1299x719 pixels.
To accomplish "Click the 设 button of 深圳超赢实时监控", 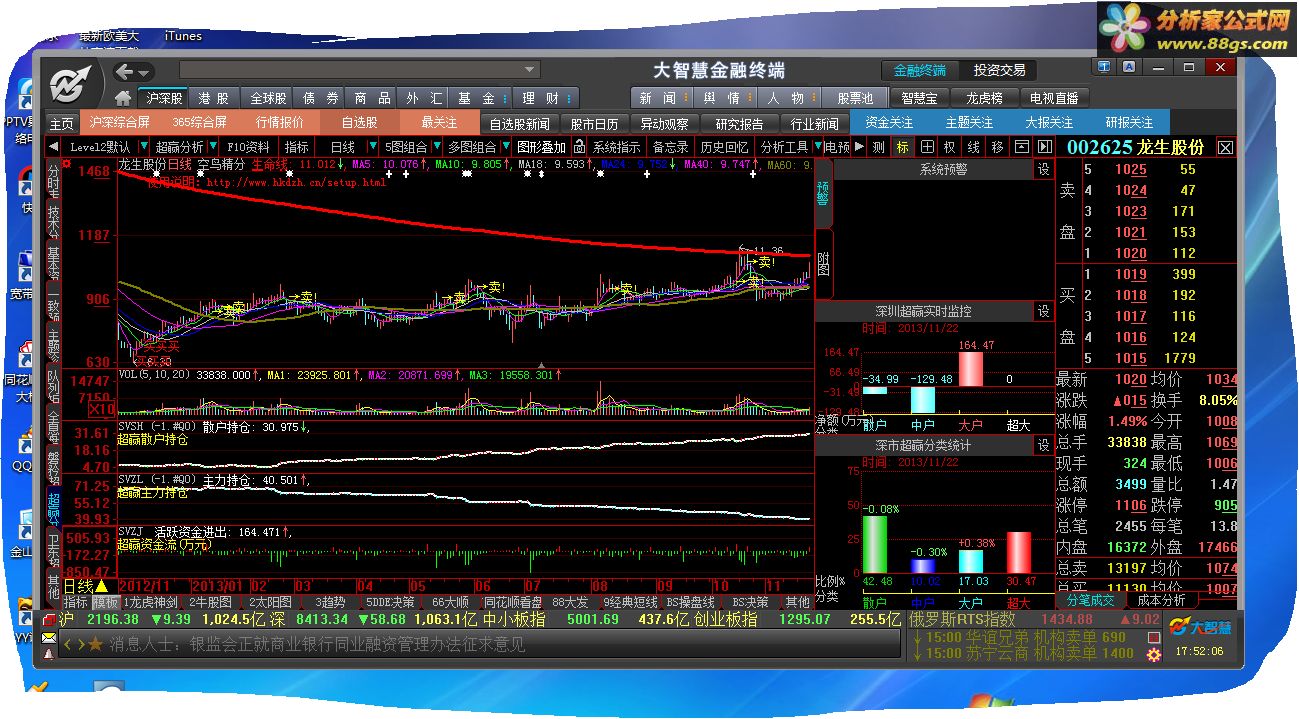I will 1043,311.
